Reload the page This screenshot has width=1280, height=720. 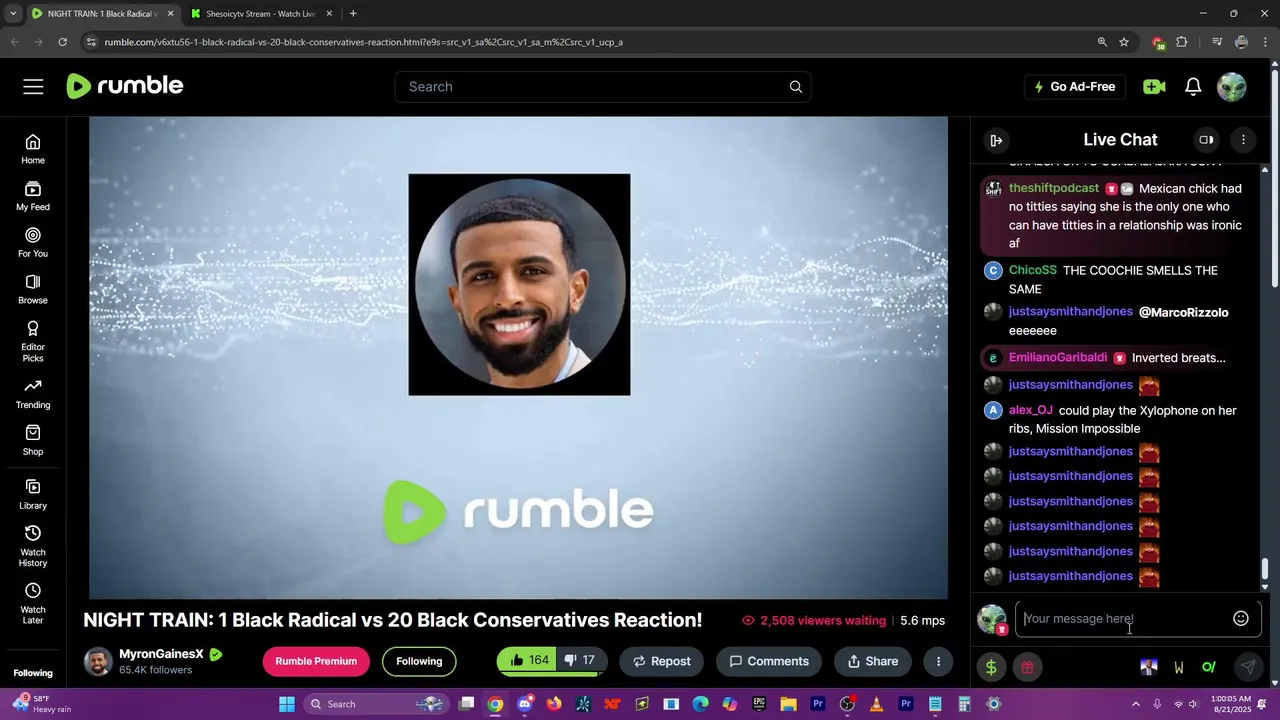click(62, 42)
